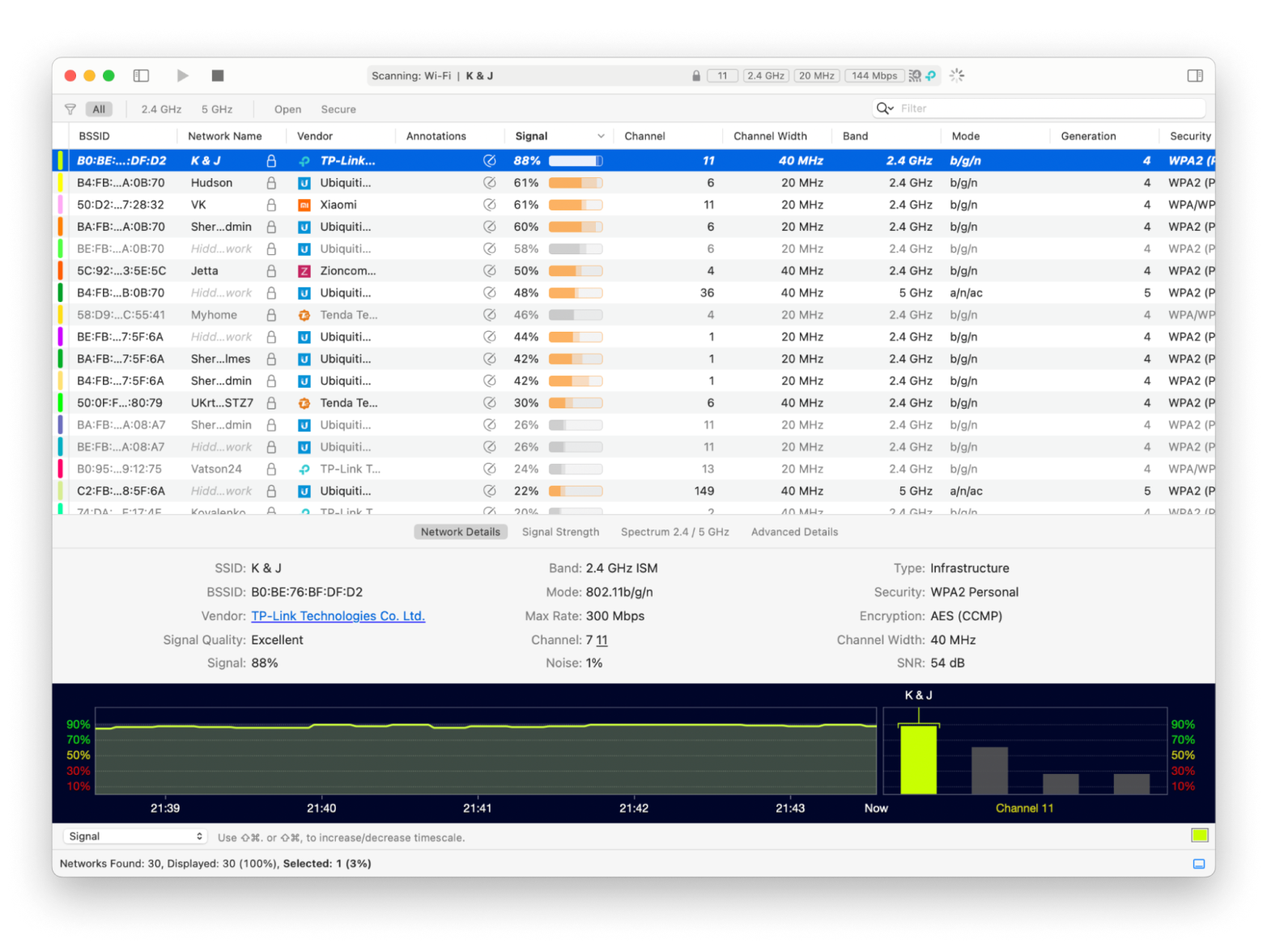This screenshot has height=952, width=1263.
Task: Click the 144 Mbps badge in title bar
Action: (x=874, y=75)
